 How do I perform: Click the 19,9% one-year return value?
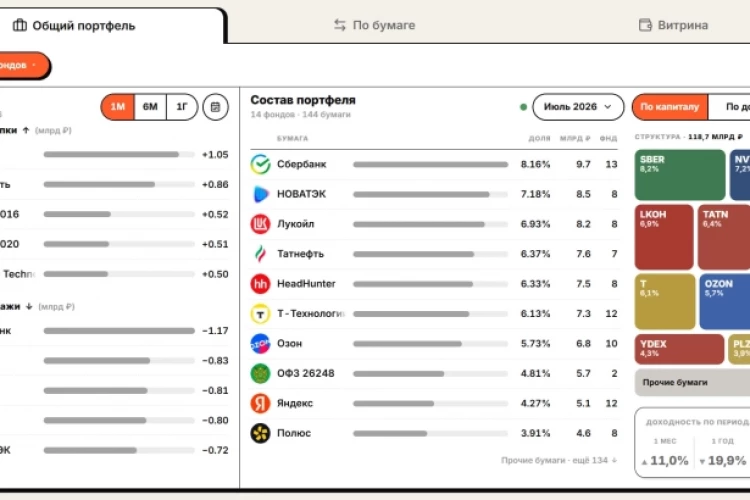tap(727, 461)
